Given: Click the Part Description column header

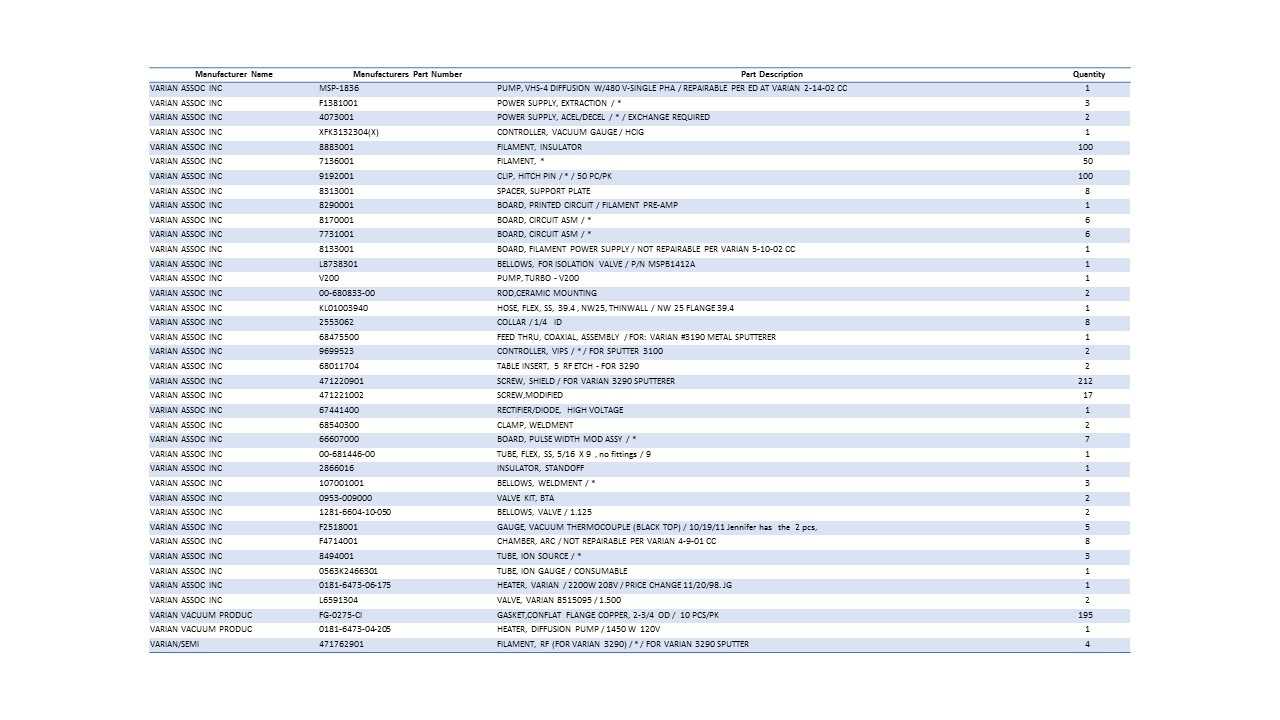Looking at the screenshot, I should 771,74.
